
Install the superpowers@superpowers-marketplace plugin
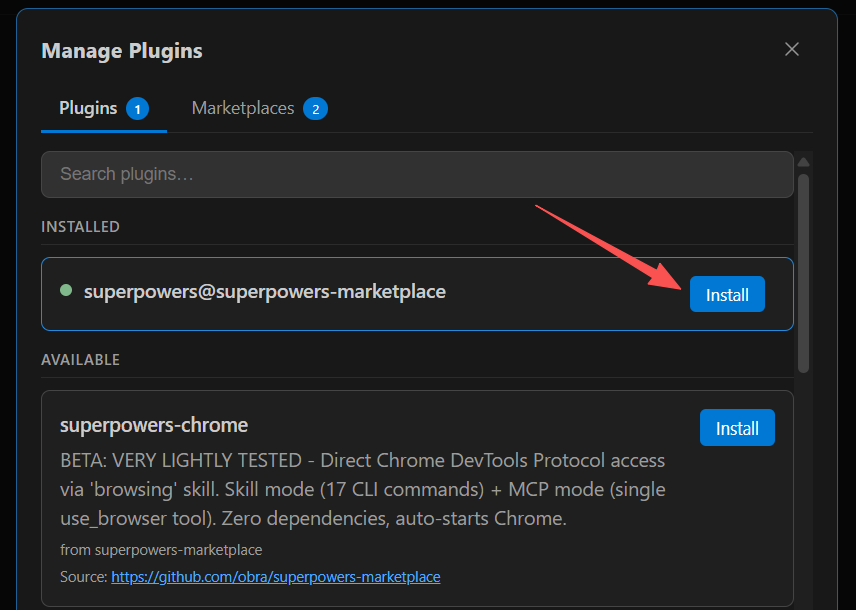tap(727, 294)
